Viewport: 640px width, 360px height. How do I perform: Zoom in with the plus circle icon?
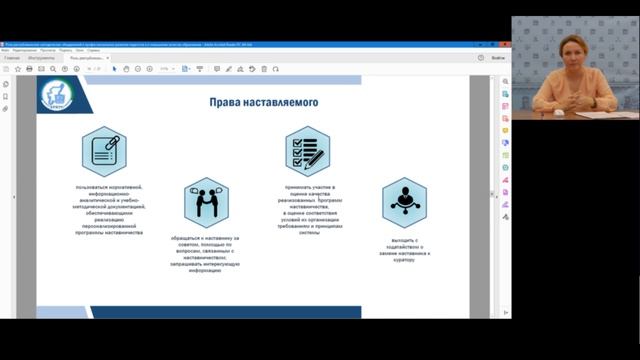[x=150, y=69]
